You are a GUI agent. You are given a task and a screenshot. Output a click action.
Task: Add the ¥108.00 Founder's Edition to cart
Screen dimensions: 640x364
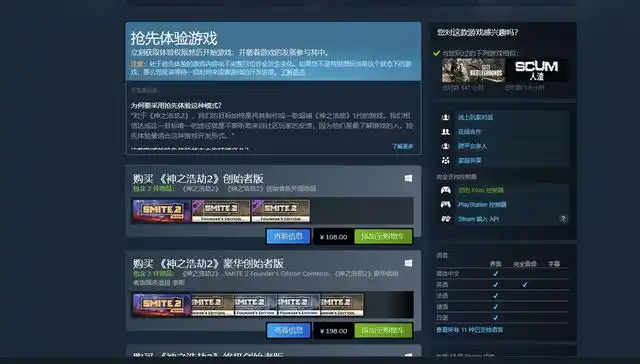[383, 237]
